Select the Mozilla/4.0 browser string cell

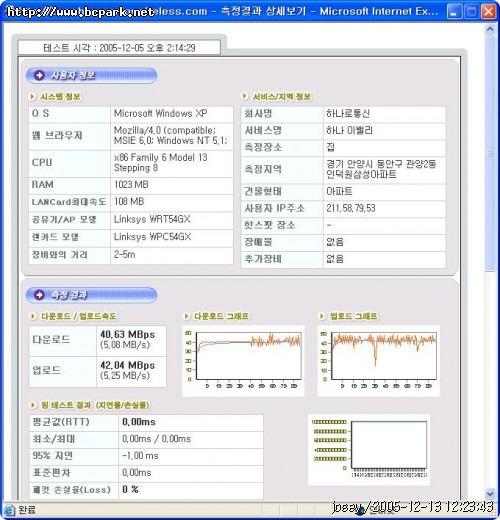pos(172,136)
